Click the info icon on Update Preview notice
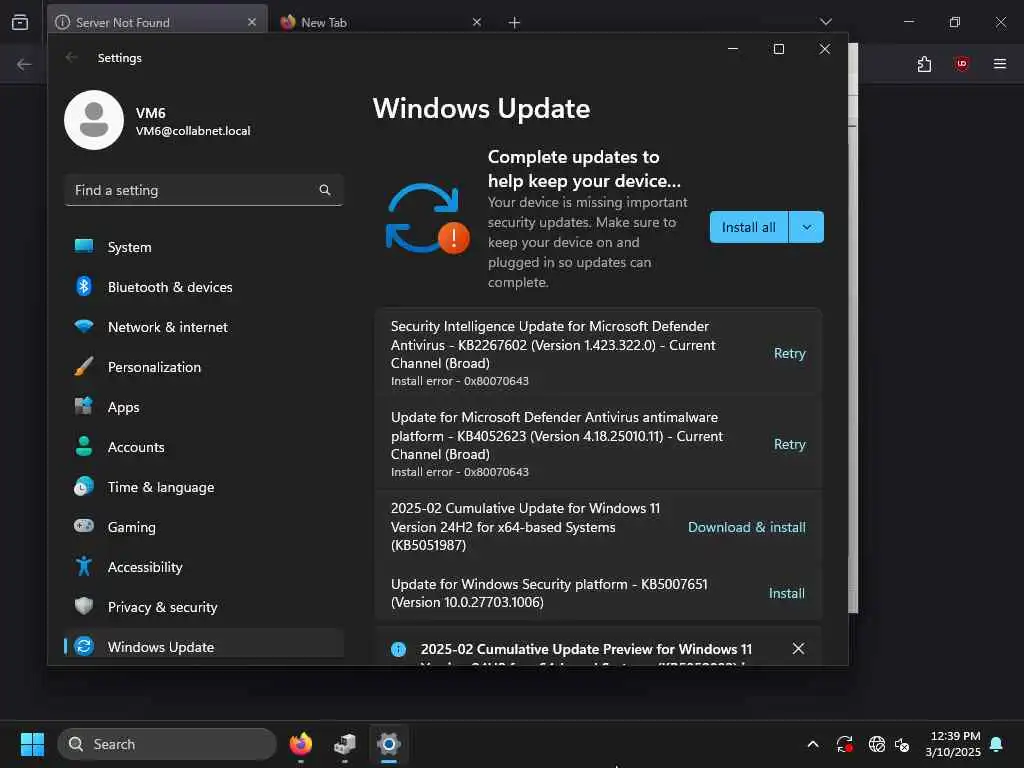Viewport: 1024px width, 768px height. point(398,649)
